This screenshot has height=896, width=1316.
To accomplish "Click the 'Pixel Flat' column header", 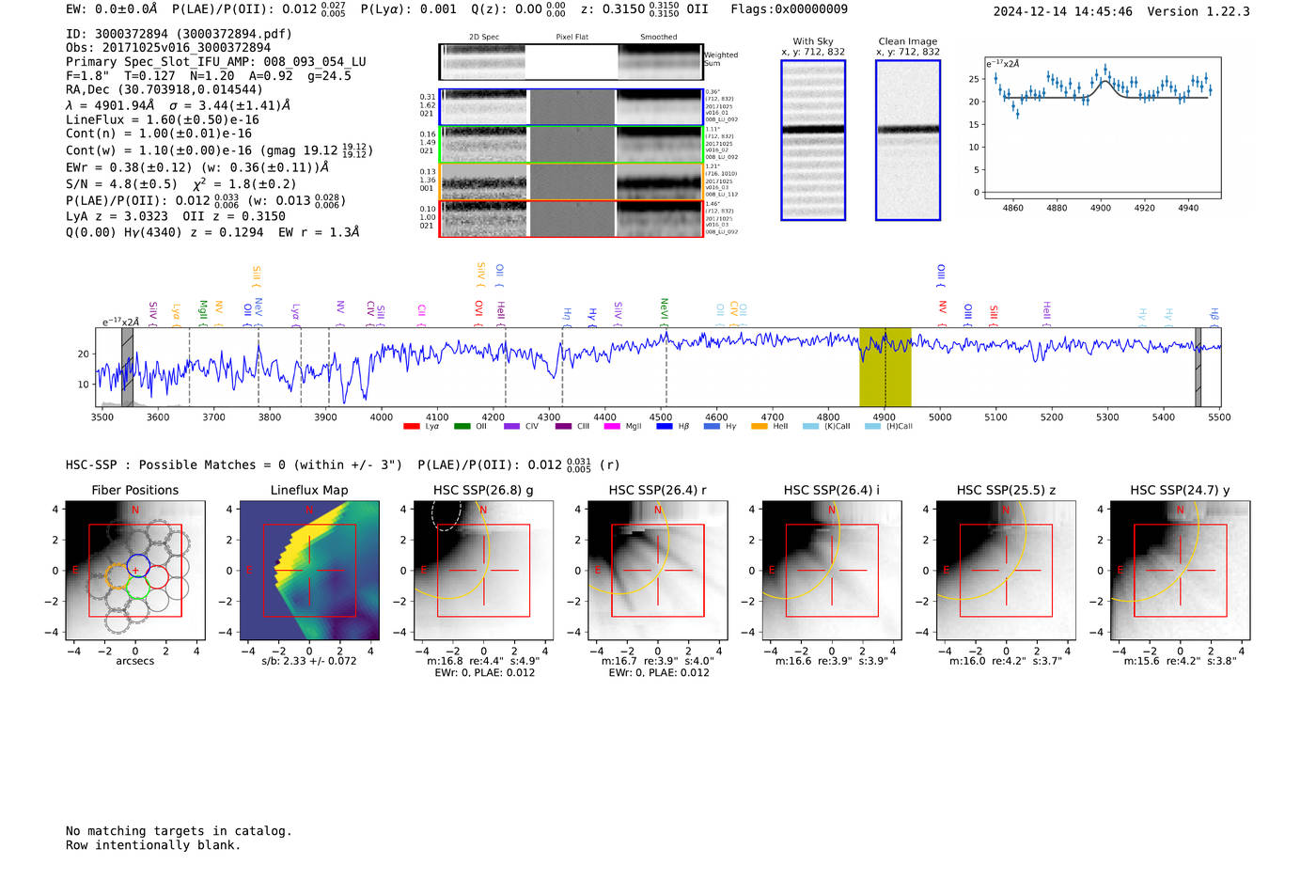I will 572,38.
